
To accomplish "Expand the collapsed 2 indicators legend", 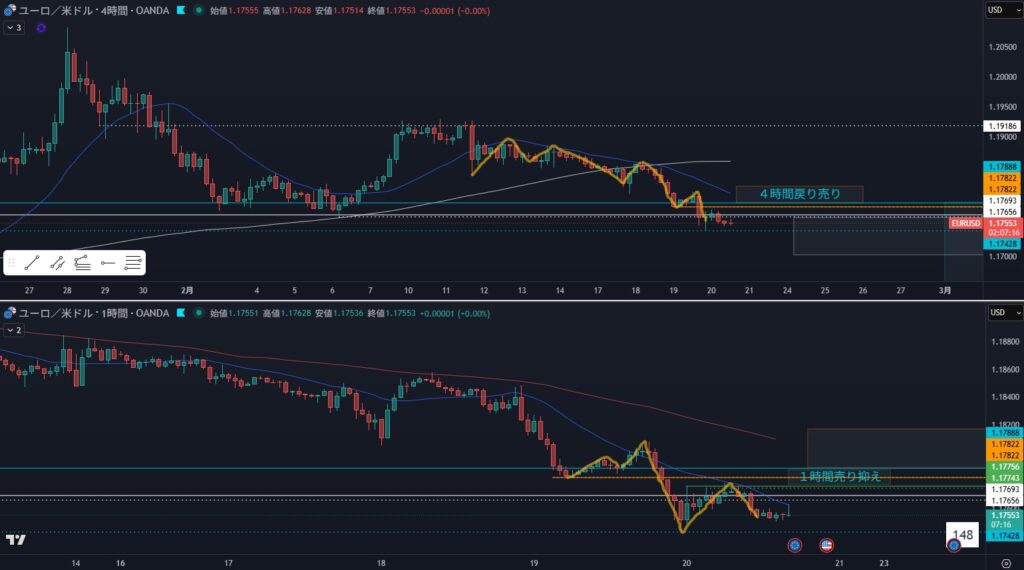I will pos(14,329).
